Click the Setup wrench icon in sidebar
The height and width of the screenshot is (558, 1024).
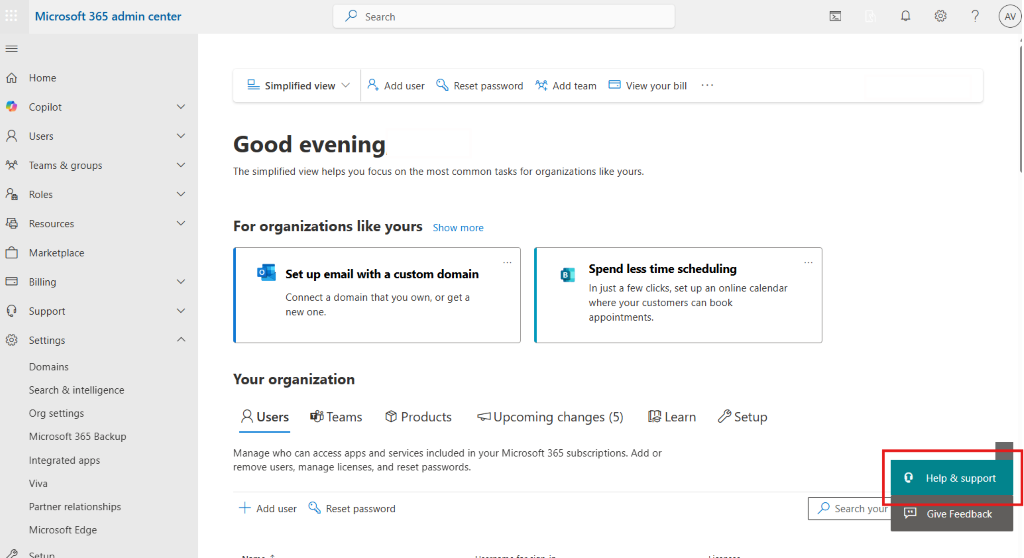(12, 553)
